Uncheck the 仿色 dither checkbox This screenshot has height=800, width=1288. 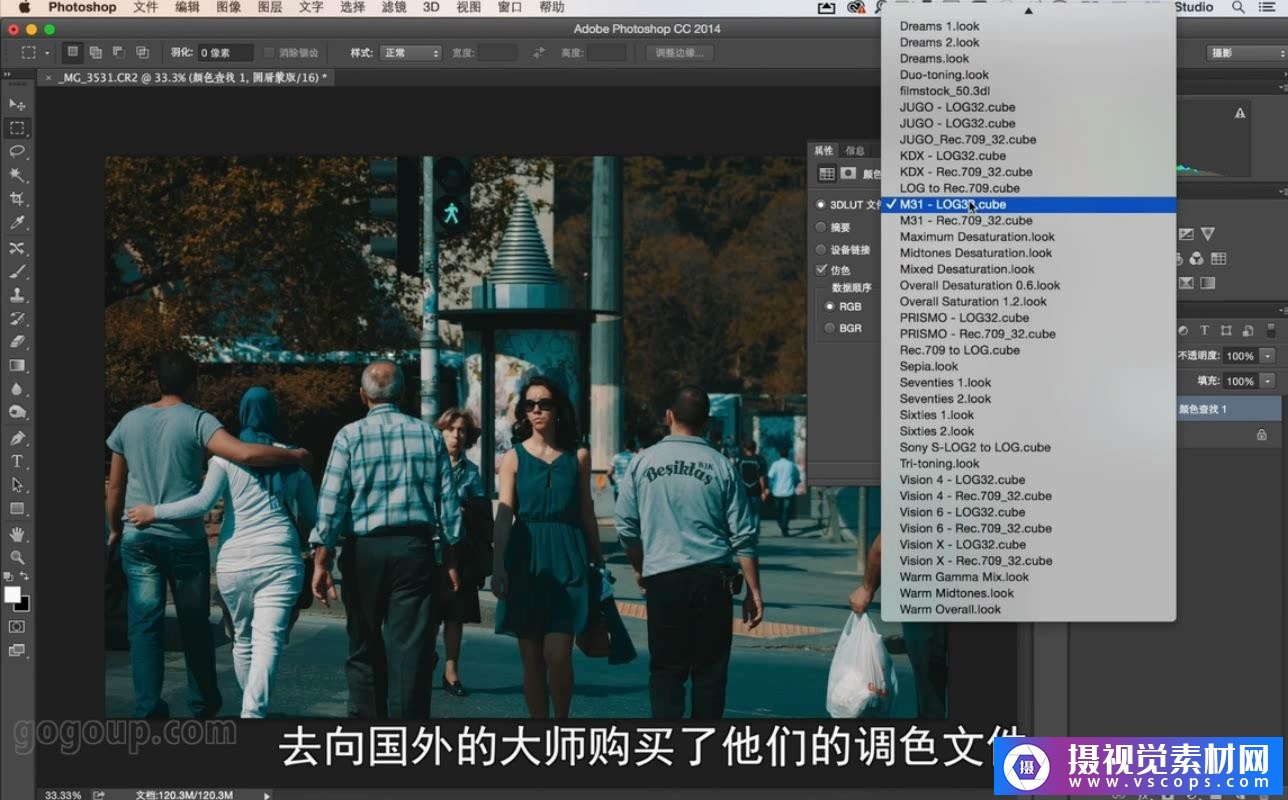822,270
